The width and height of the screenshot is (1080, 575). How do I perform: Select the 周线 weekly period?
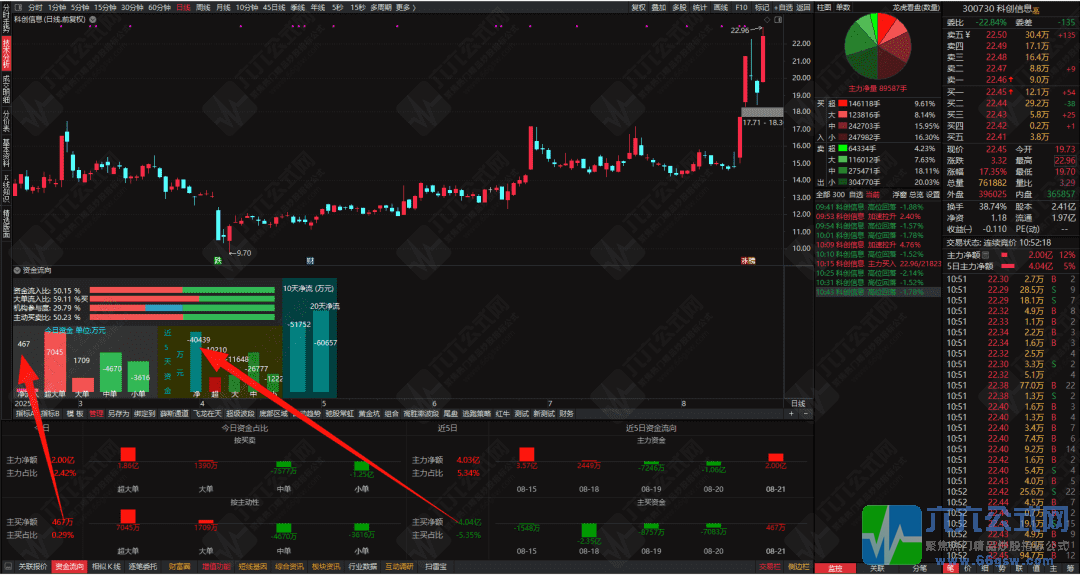coord(203,8)
